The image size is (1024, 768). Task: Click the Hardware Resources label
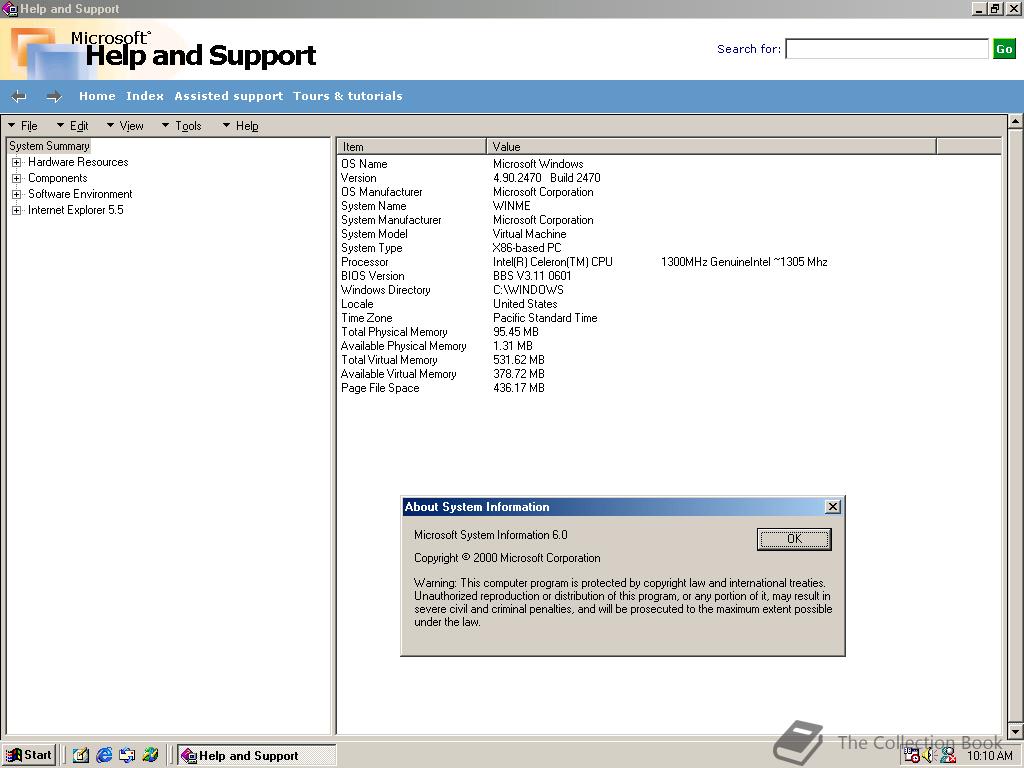[x=78, y=162]
